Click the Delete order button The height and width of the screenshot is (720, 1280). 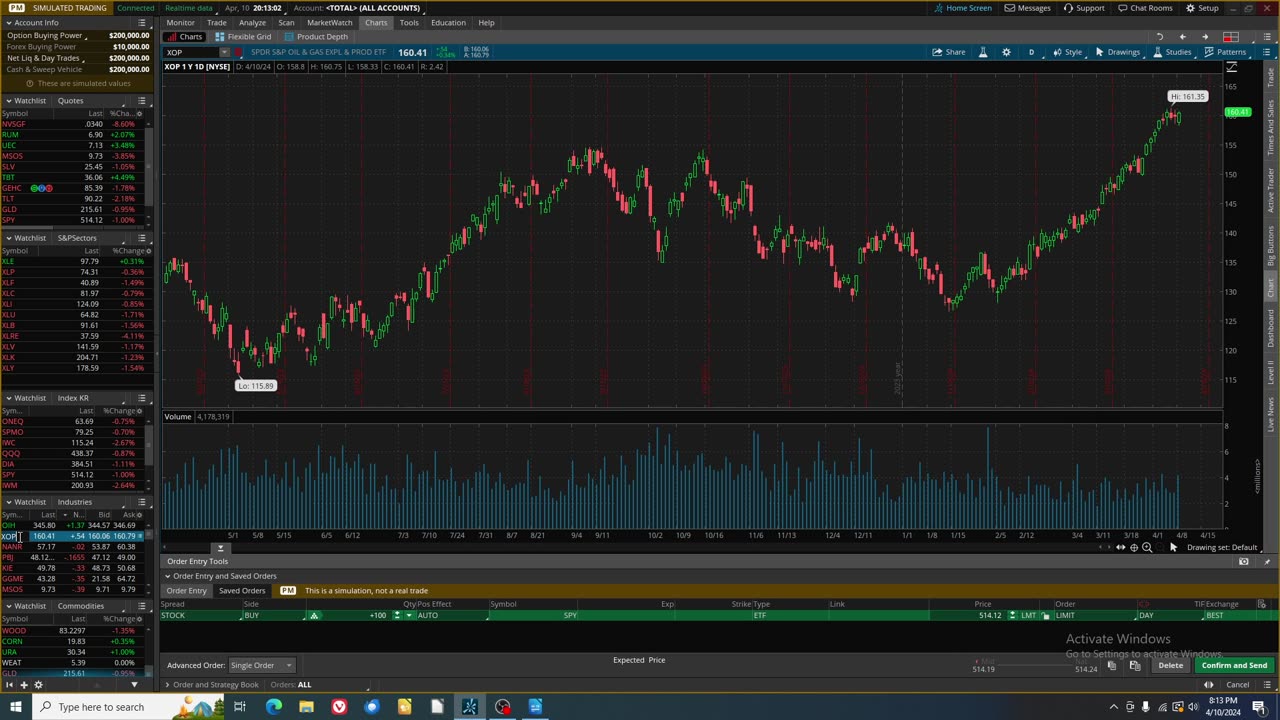pyautogui.click(x=1170, y=665)
